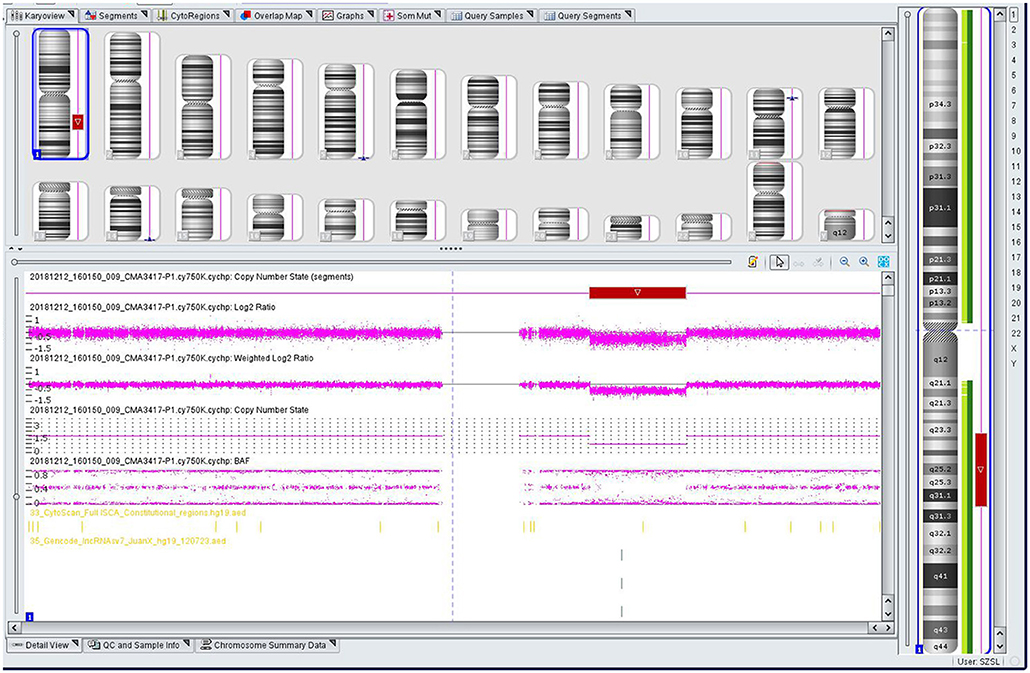The width and height of the screenshot is (1030, 673).
Task: Switch to the Graphs tab
Action: pos(348,15)
